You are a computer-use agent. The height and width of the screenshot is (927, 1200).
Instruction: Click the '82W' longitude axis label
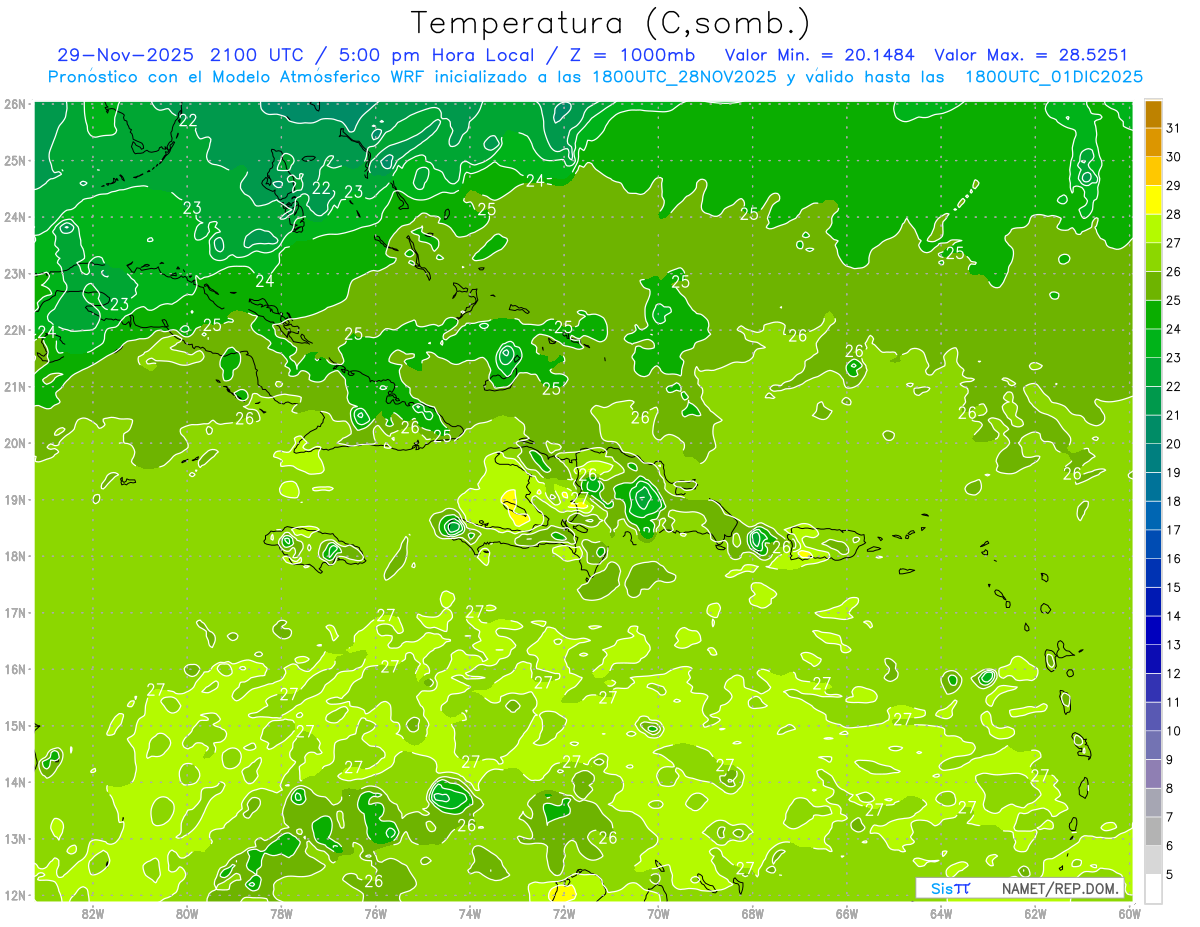pyautogui.click(x=93, y=913)
